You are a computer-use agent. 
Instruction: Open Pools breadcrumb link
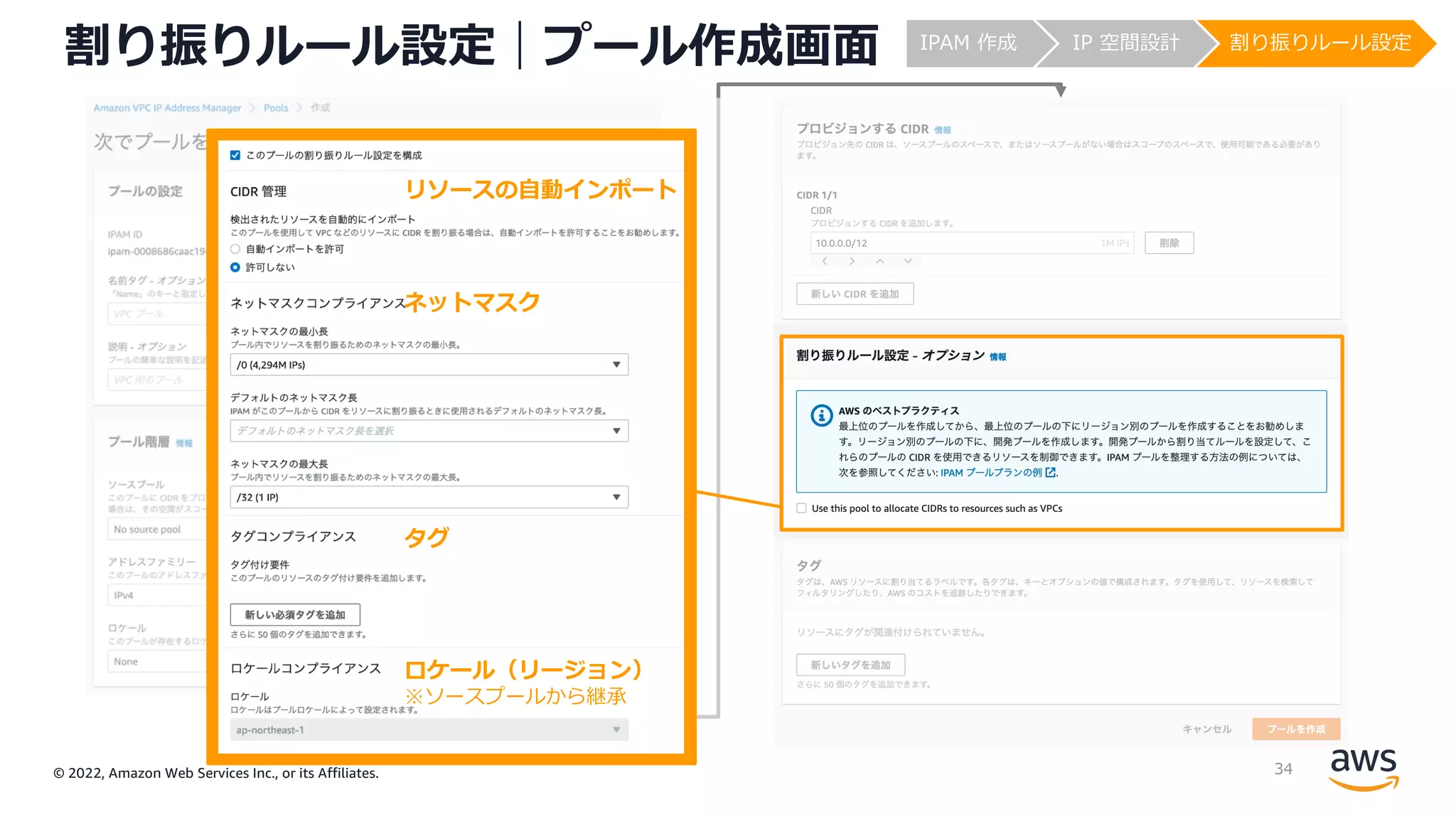[x=276, y=108]
